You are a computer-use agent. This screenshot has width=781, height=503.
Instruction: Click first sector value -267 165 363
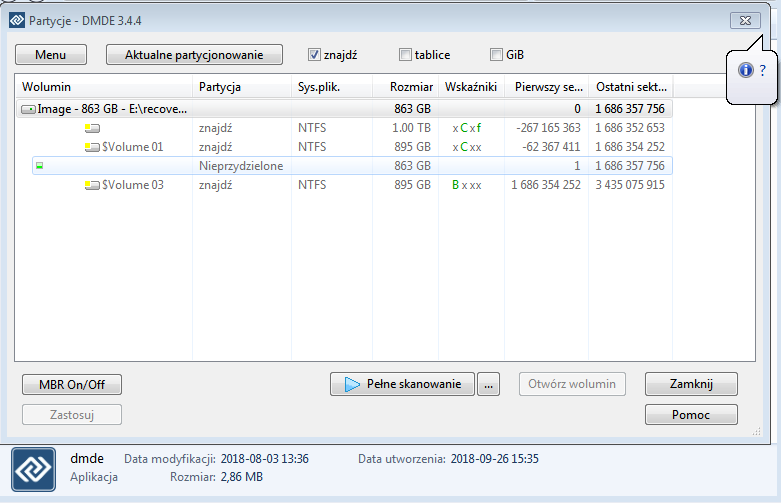click(548, 128)
